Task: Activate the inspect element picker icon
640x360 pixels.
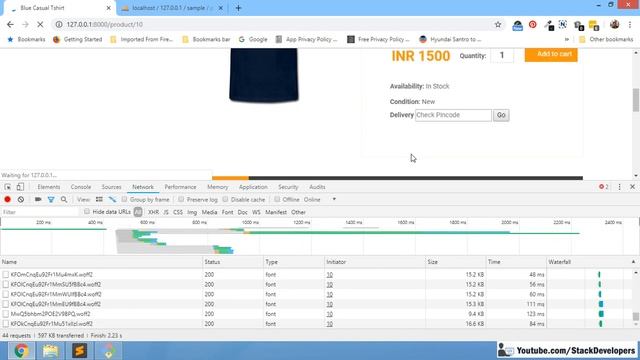Action: click(x=8, y=187)
